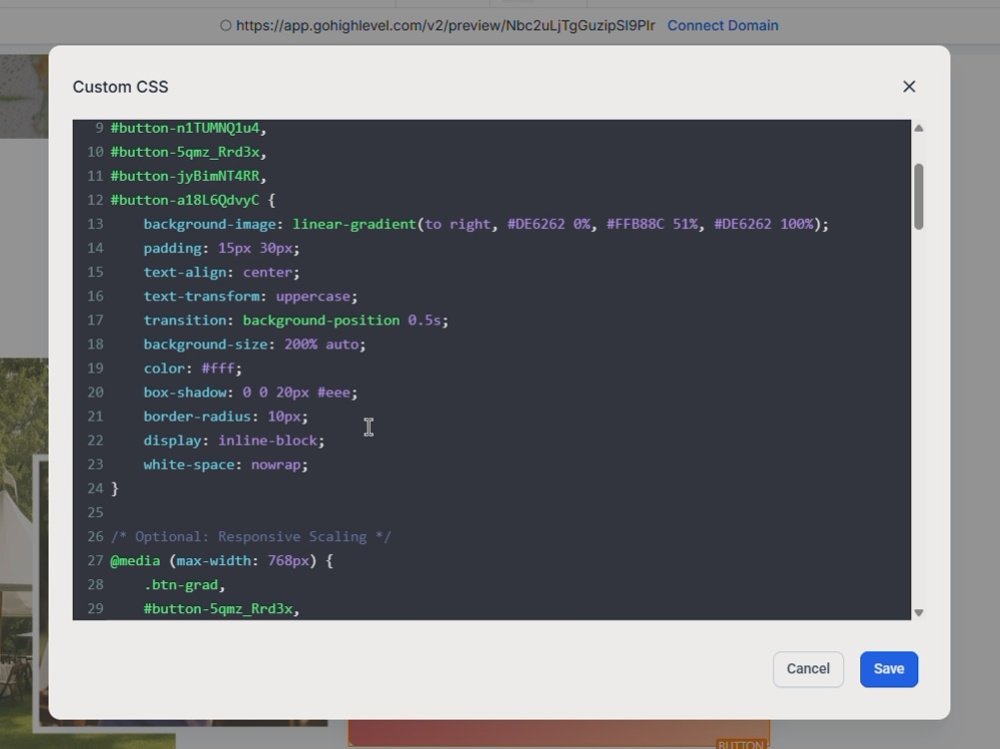The height and width of the screenshot is (749, 1000).
Task: Click the site icon beside preview URL
Action: [x=225, y=26]
